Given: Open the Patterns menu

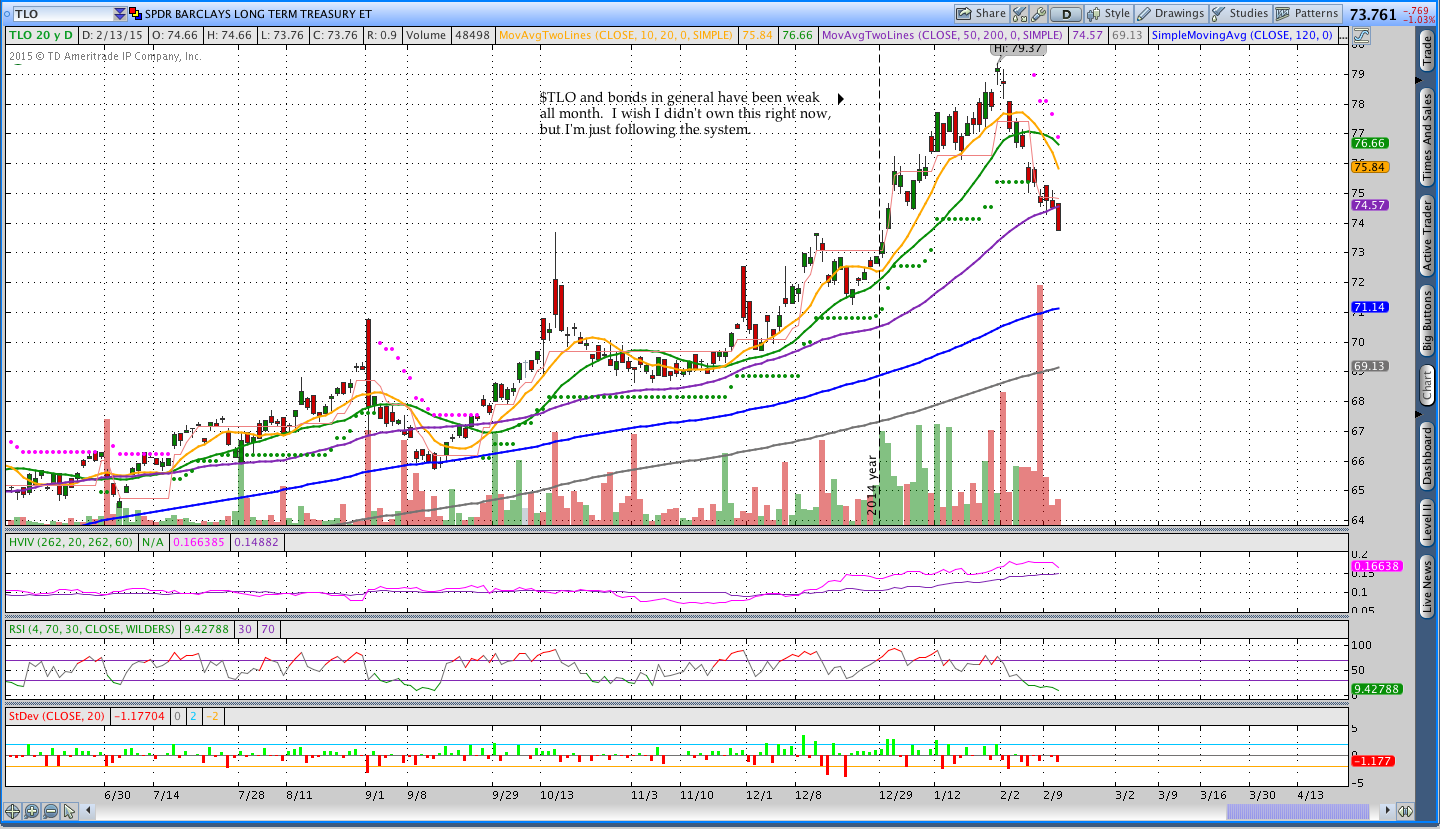Looking at the screenshot, I should pos(1307,14).
